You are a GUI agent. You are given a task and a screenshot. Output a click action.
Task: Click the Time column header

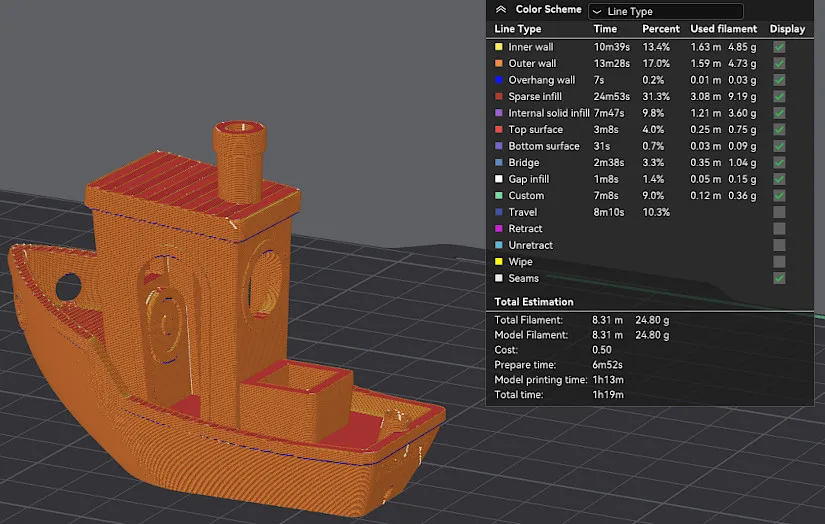pos(605,28)
